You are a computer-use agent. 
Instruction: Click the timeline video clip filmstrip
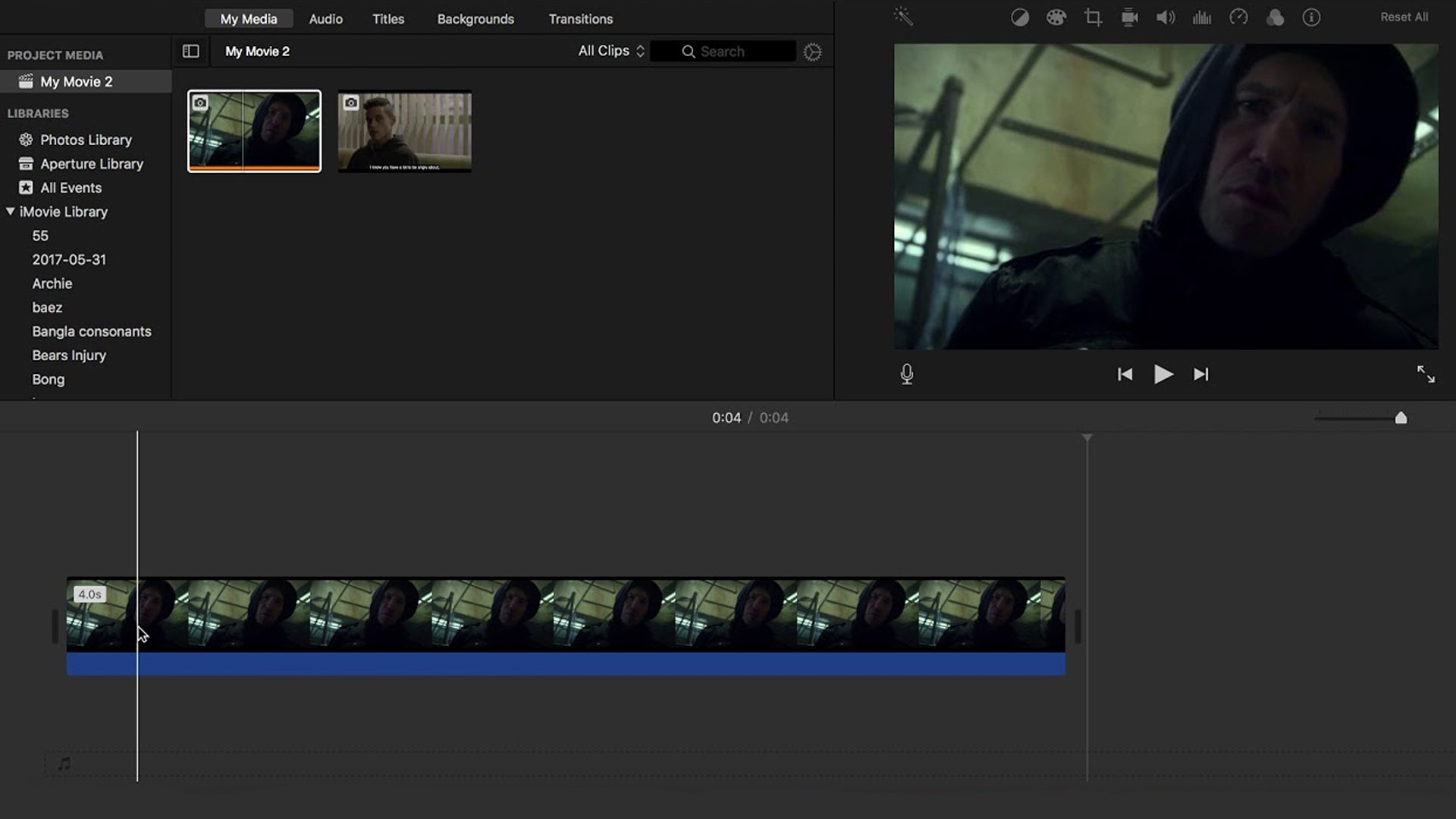pyautogui.click(x=566, y=615)
